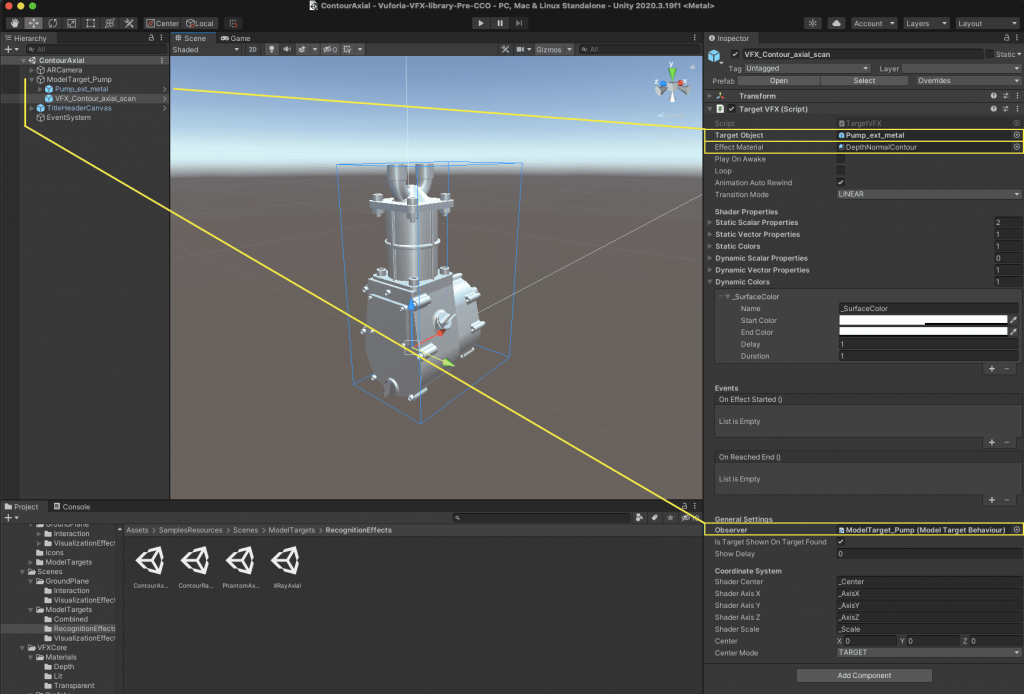Toggle scene audio speaker icon
Screen dimensions: 1024x694
pyautogui.click(x=287, y=49)
